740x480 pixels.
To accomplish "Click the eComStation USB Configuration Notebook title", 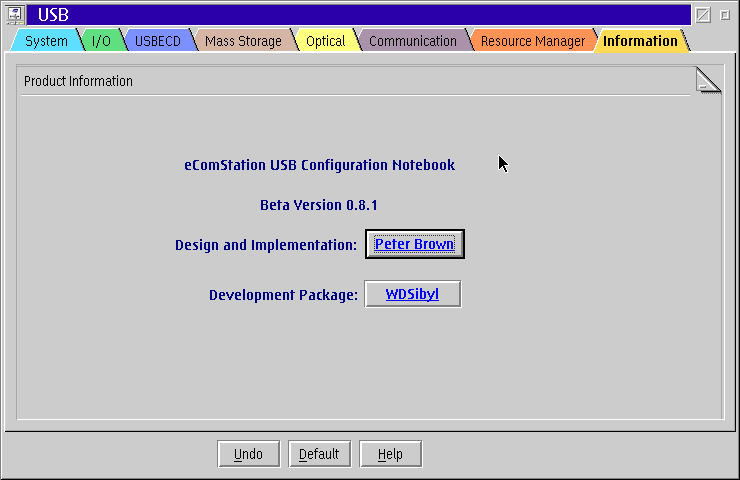I will (x=320, y=165).
